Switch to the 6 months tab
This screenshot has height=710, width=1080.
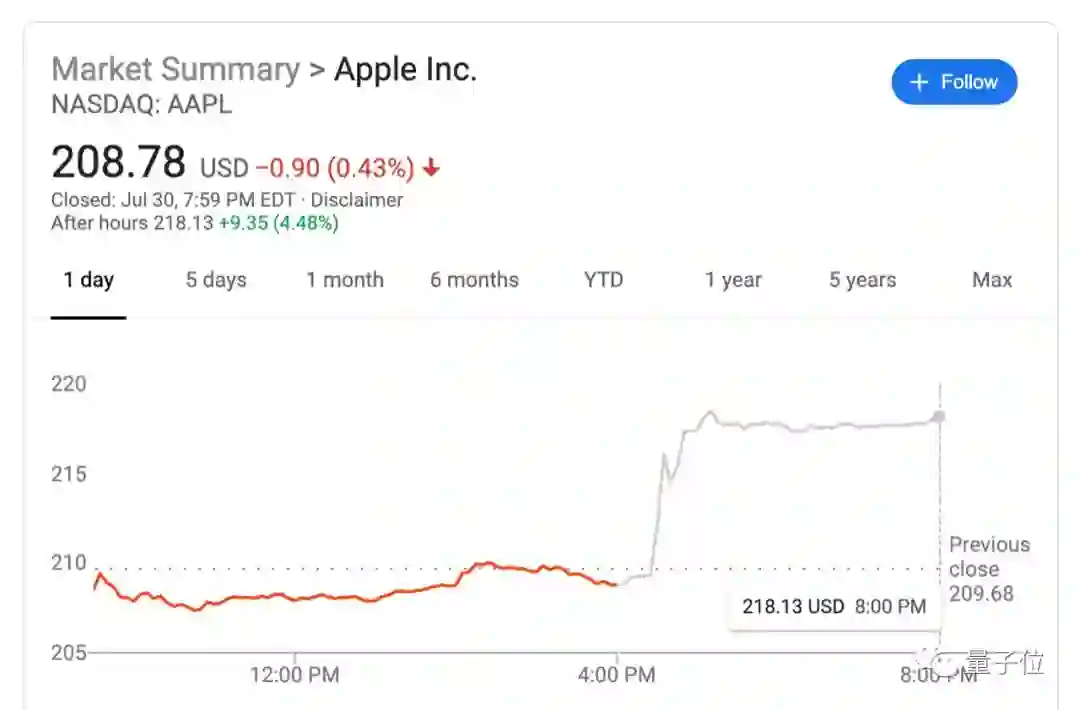[x=474, y=280]
